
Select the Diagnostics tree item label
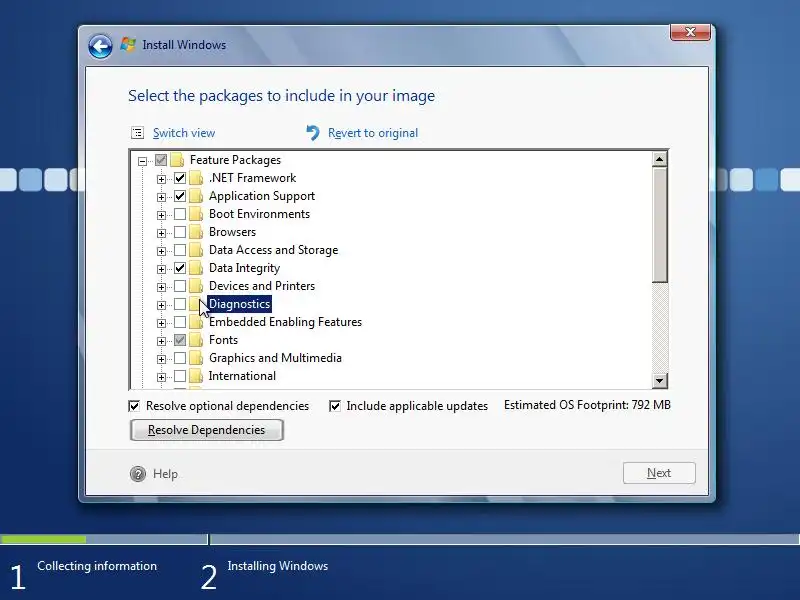coord(239,304)
